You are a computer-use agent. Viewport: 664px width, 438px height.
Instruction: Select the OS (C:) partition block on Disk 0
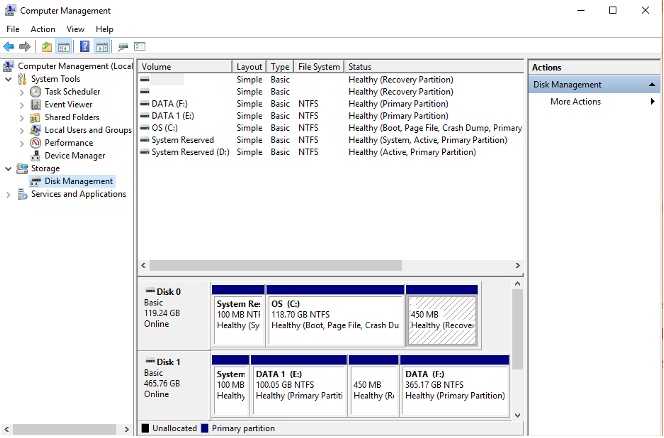point(335,320)
